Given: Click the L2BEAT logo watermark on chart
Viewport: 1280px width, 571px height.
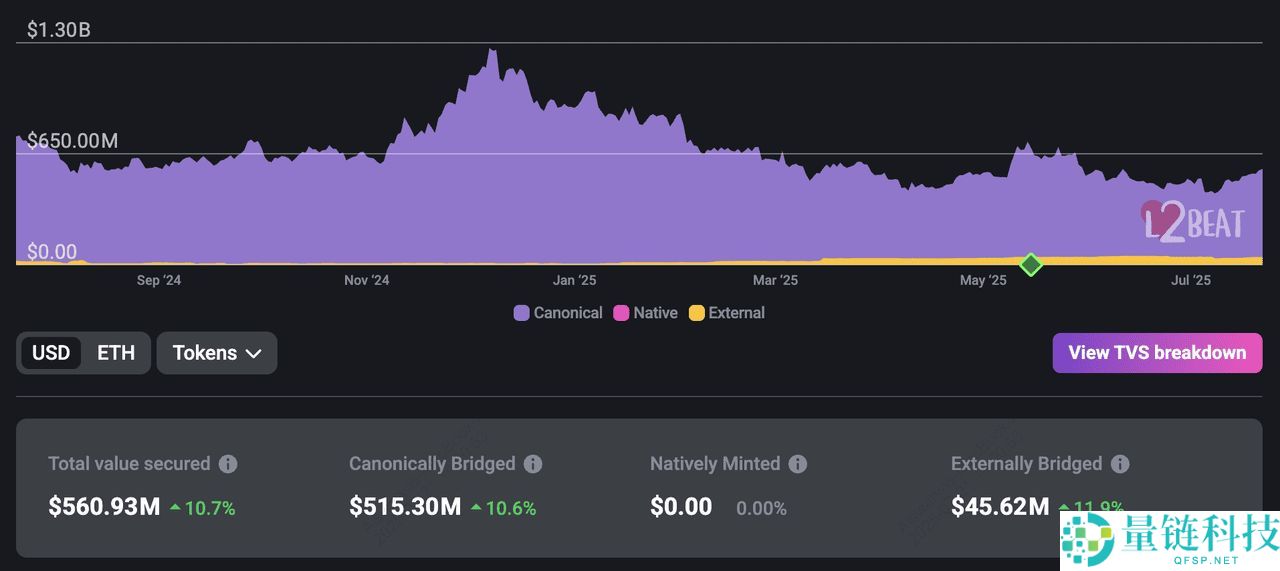Looking at the screenshot, I should pos(1193,221).
